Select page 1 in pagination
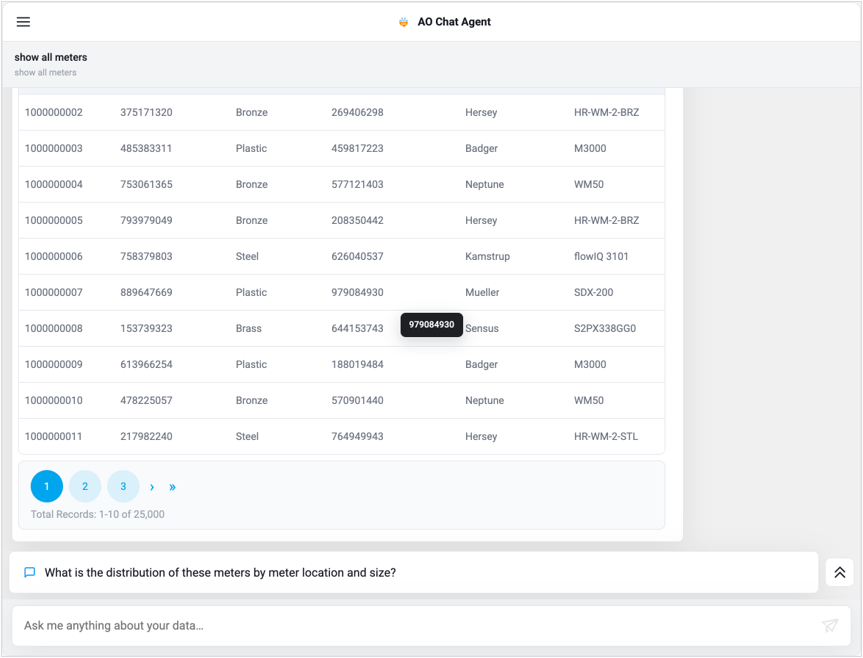Image resolution: width=863 pixels, height=658 pixels. [47, 486]
